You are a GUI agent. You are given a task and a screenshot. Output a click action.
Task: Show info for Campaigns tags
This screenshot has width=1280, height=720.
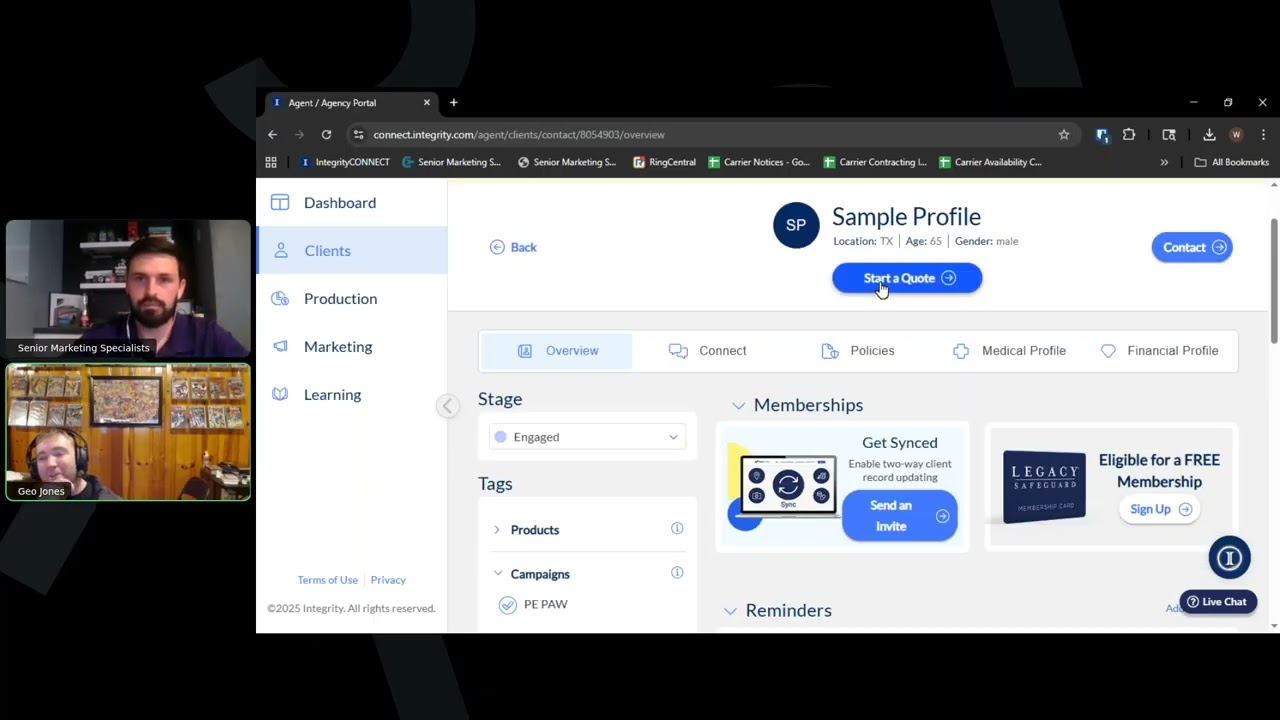(677, 573)
